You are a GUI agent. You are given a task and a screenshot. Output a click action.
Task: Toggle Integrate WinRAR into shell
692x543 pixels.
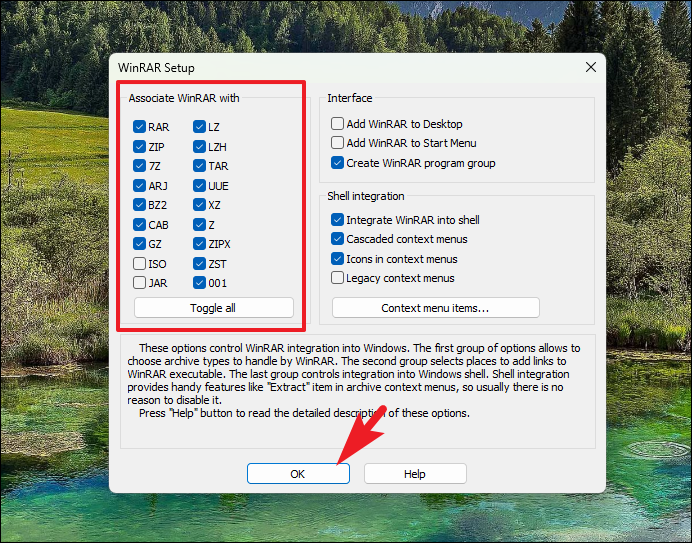pos(338,220)
